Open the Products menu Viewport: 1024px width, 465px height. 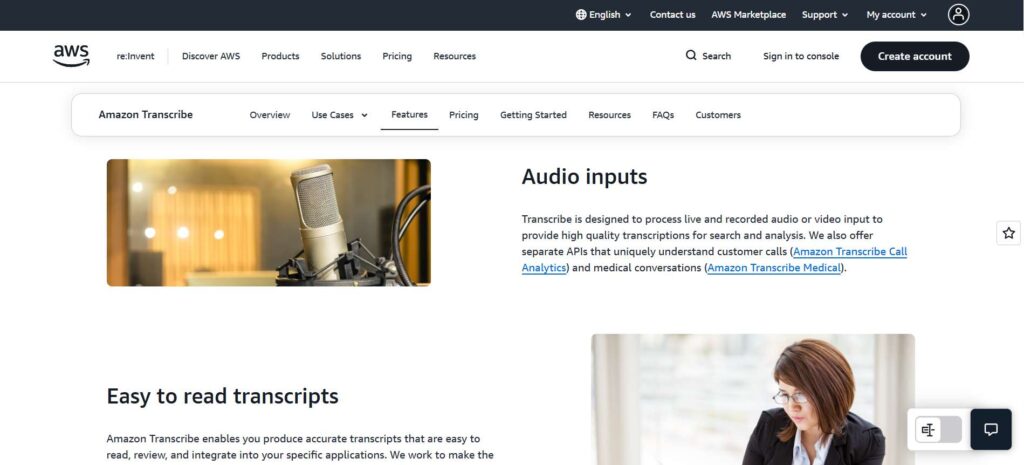pyautogui.click(x=280, y=56)
